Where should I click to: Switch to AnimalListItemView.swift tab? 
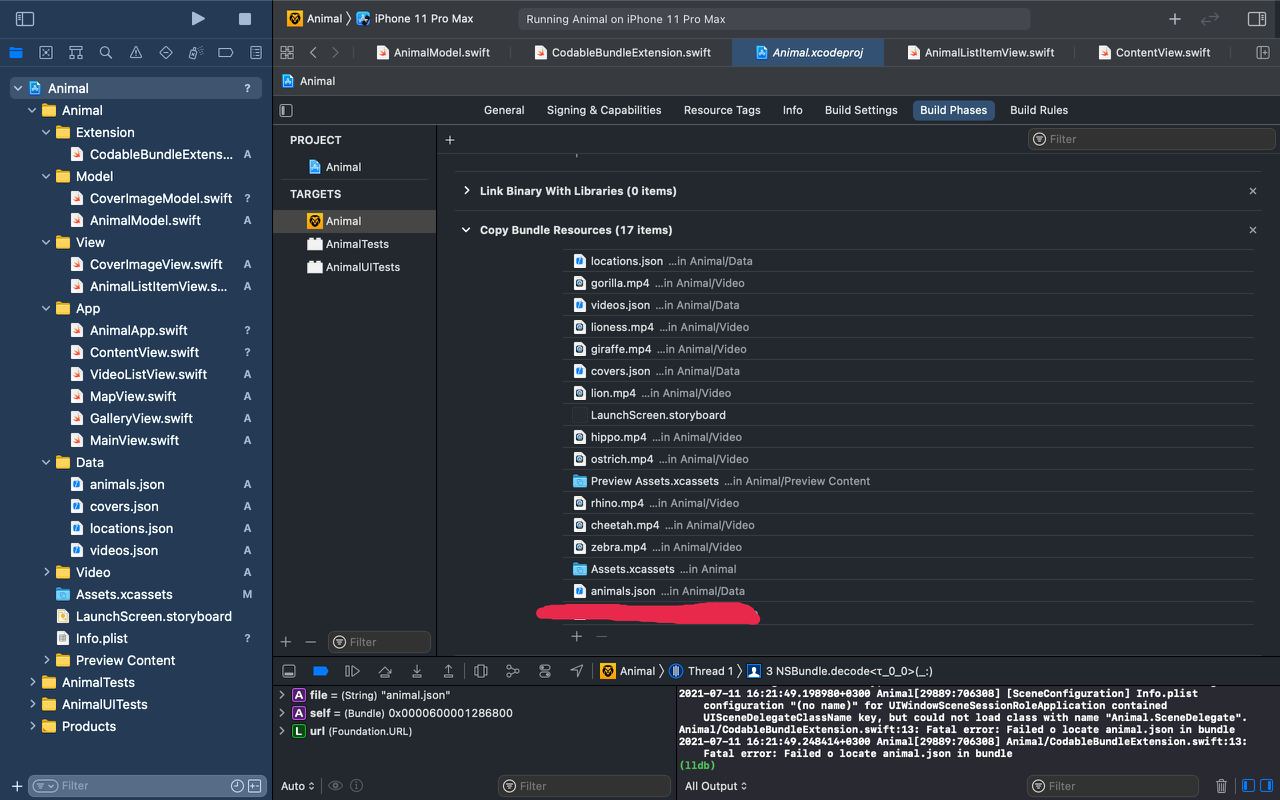pos(981,52)
